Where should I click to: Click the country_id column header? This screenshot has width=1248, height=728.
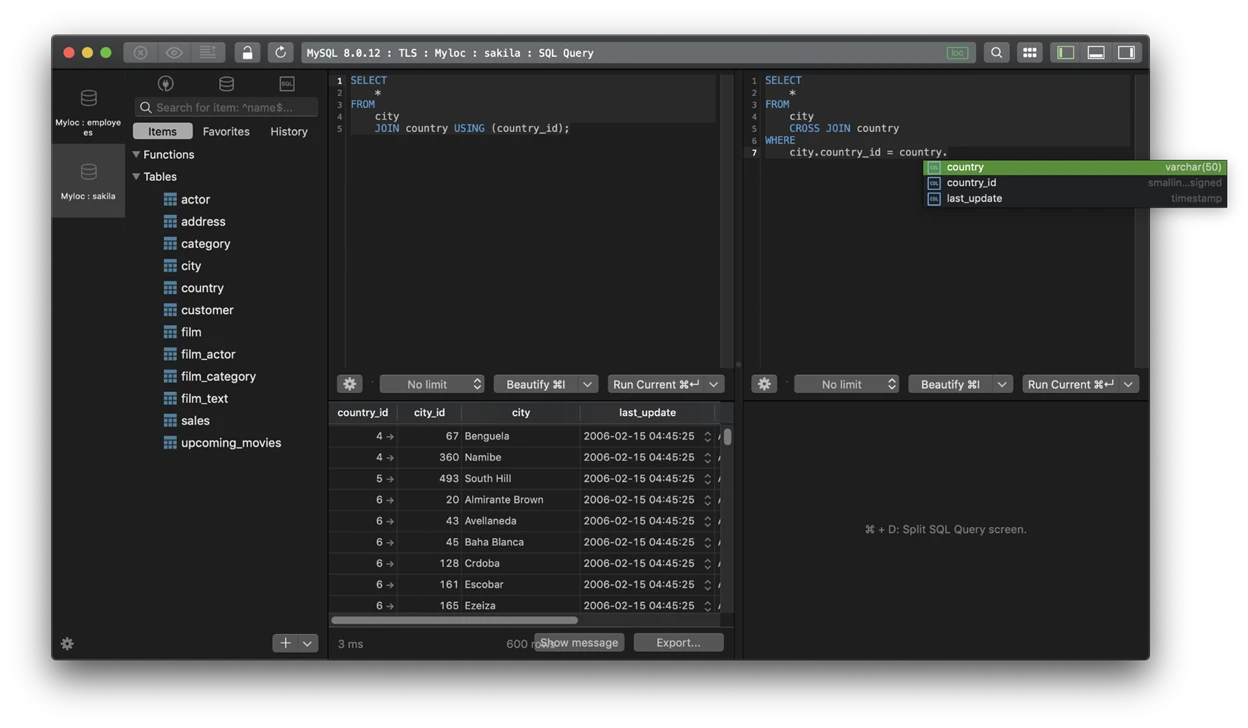[362, 412]
